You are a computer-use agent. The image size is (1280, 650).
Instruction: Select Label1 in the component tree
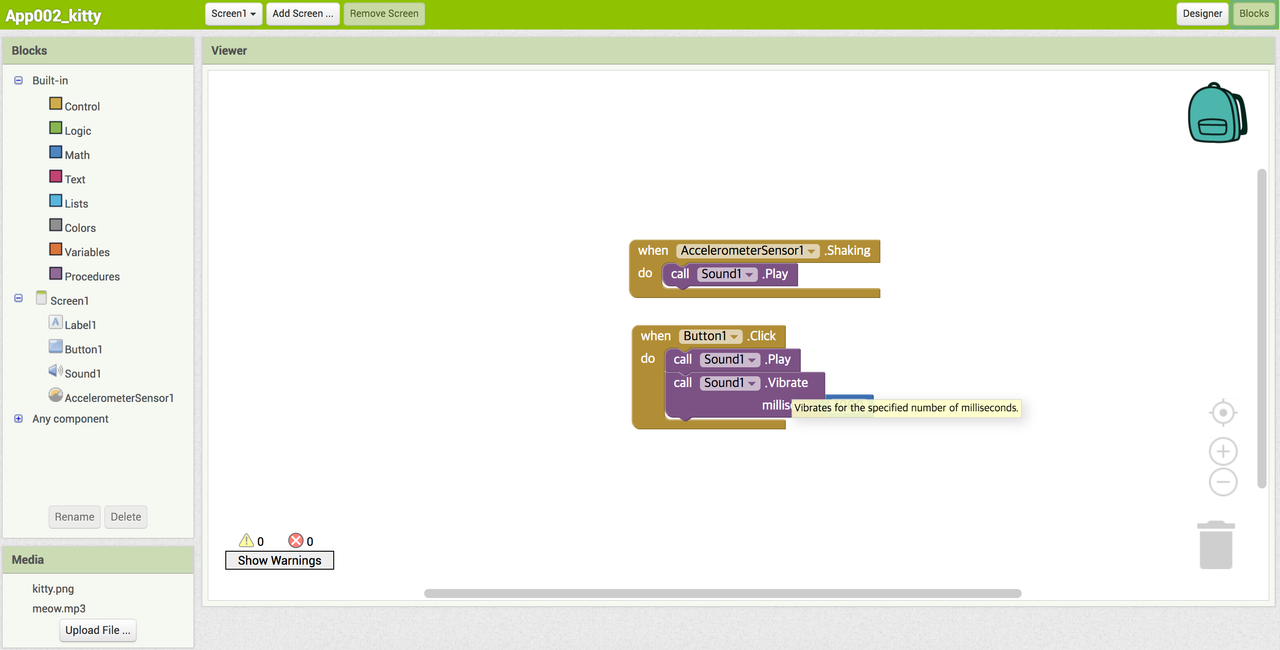click(81, 325)
